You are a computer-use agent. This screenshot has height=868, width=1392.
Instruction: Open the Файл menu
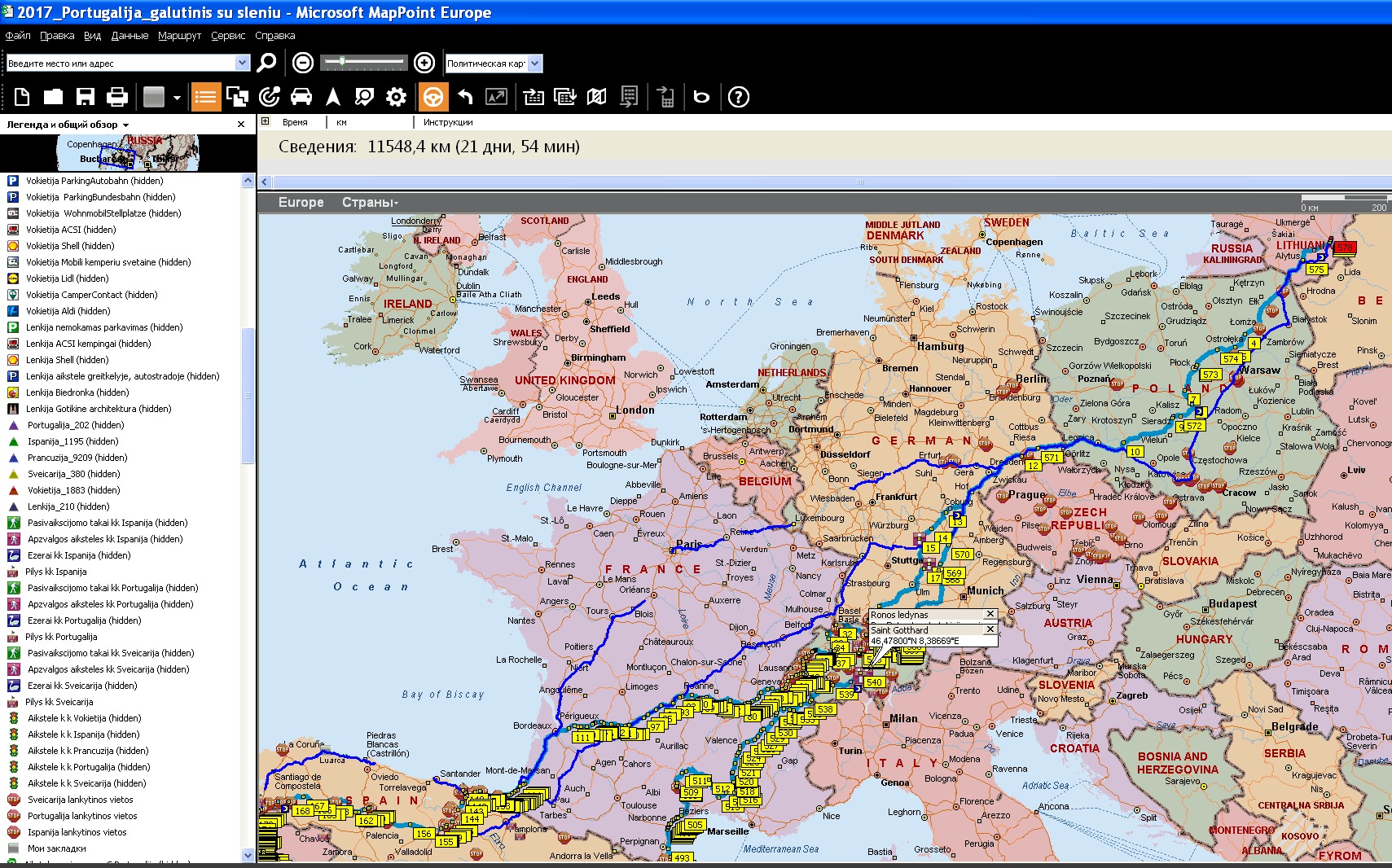pos(18,36)
